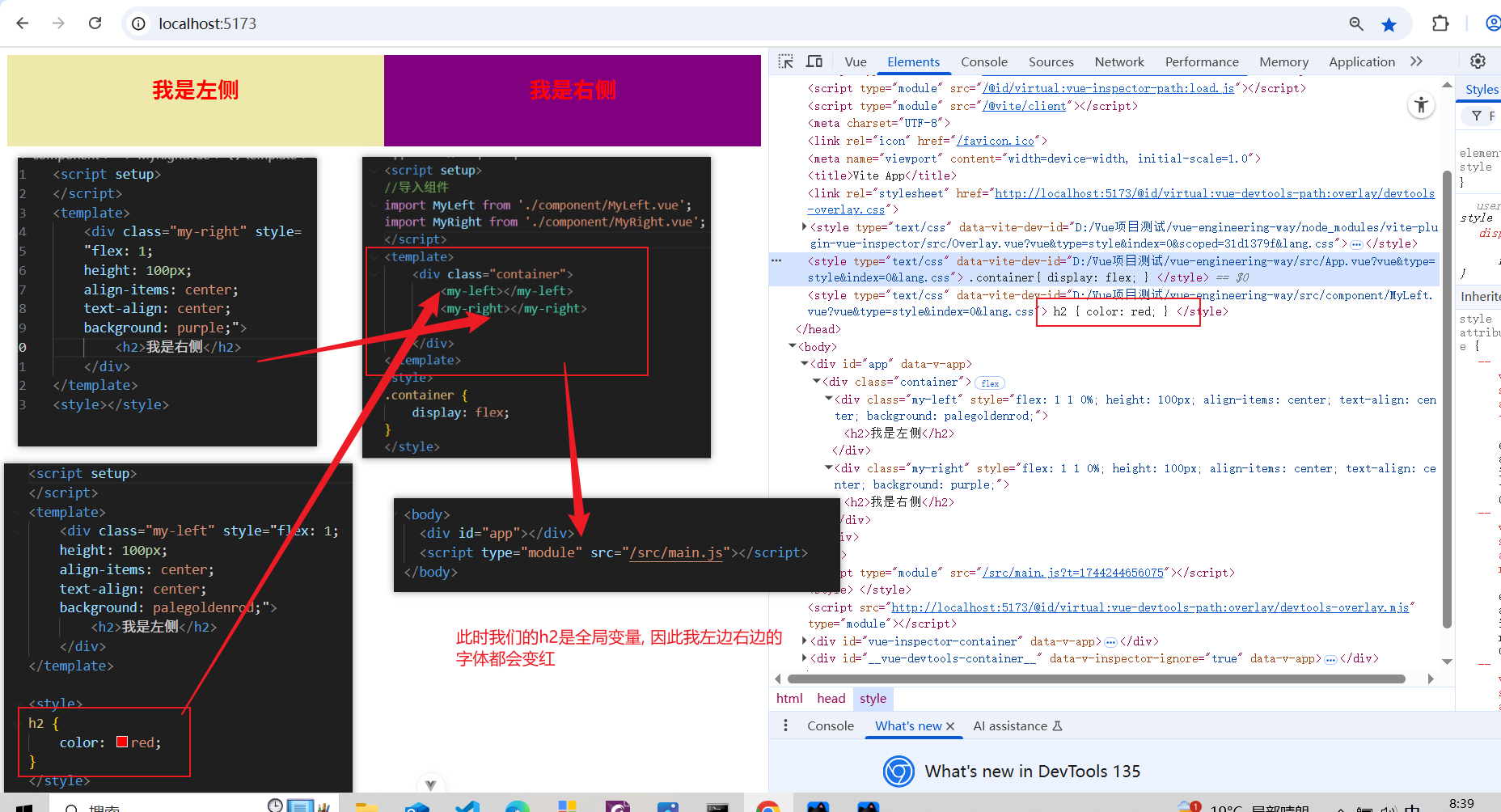Close the What's new drawer tab
The height and width of the screenshot is (812, 1501).
coord(950,726)
